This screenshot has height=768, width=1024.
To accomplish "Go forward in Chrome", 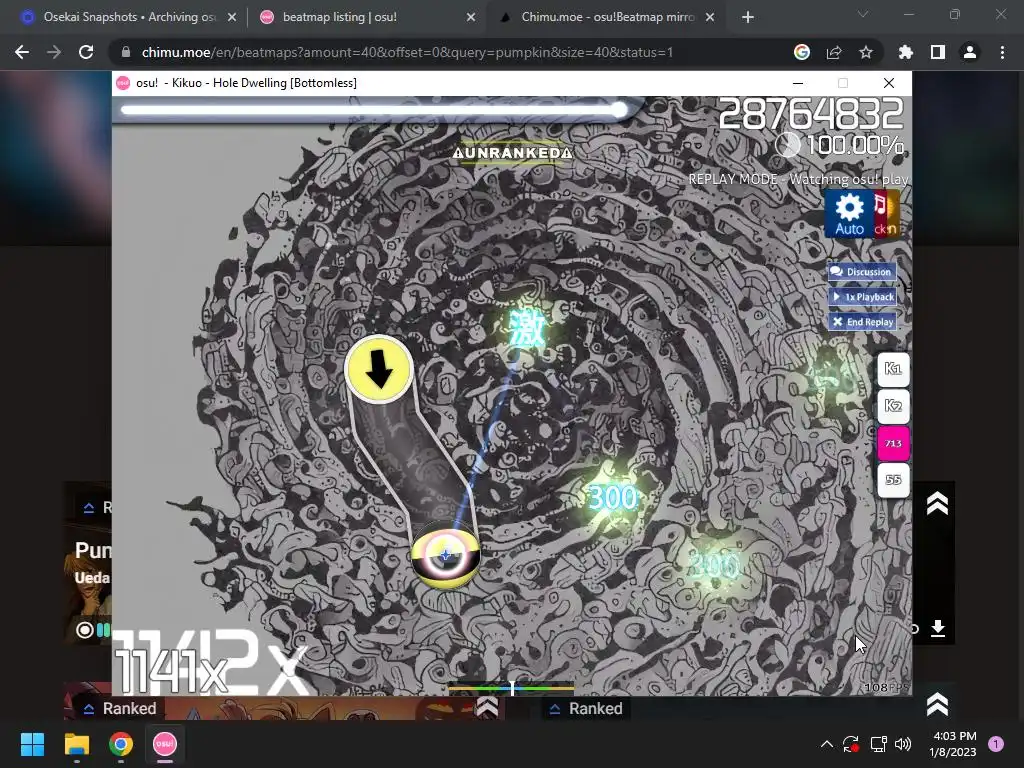I will [54, 52].
